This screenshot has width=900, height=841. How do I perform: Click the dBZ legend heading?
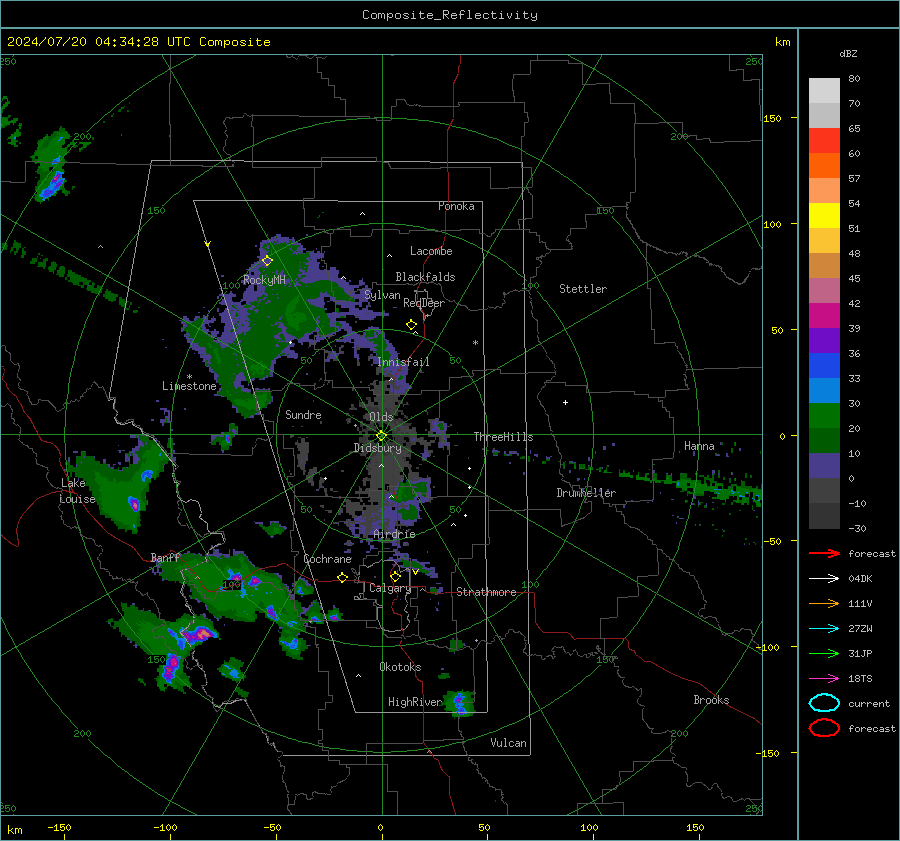pyautogui.click(x=848, y=54)
